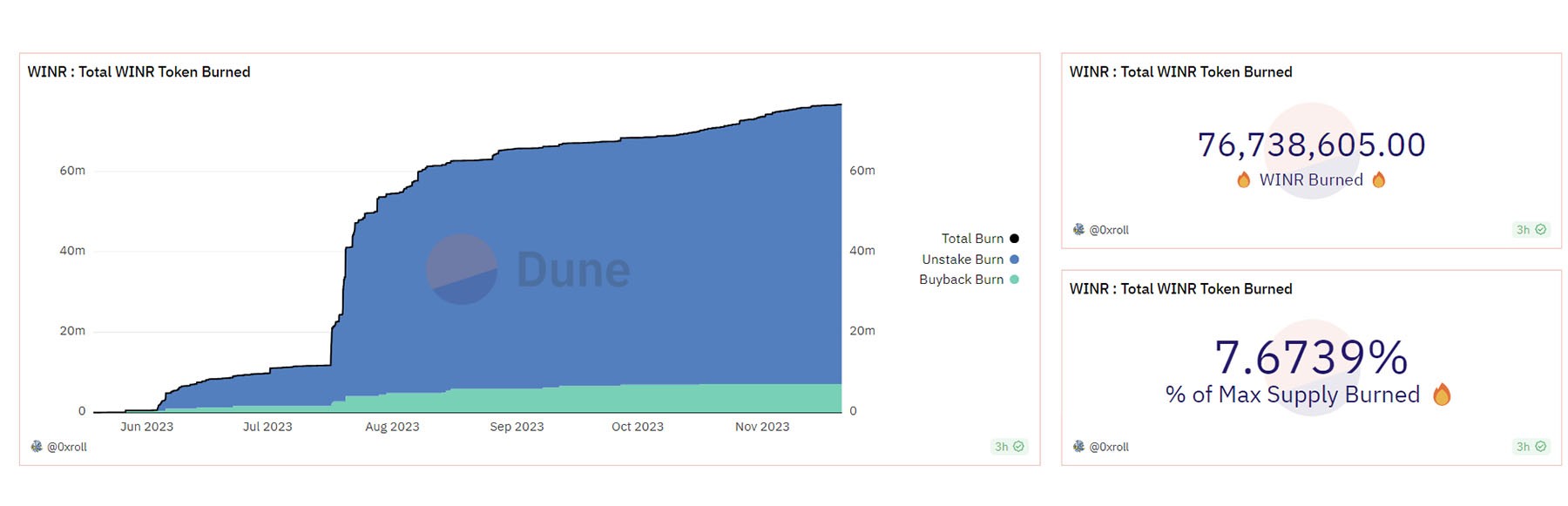Click the green Buyback Burn legend dot
The image size is (1568, 506).
point(1014,280)
